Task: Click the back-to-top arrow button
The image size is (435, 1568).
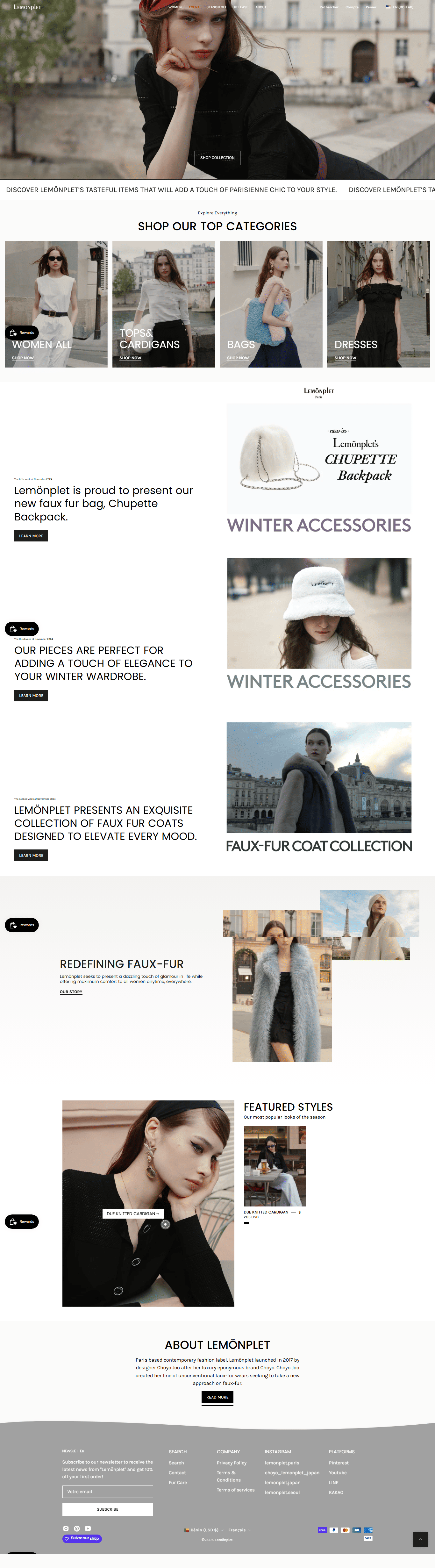Action: tap(420, 1539)
